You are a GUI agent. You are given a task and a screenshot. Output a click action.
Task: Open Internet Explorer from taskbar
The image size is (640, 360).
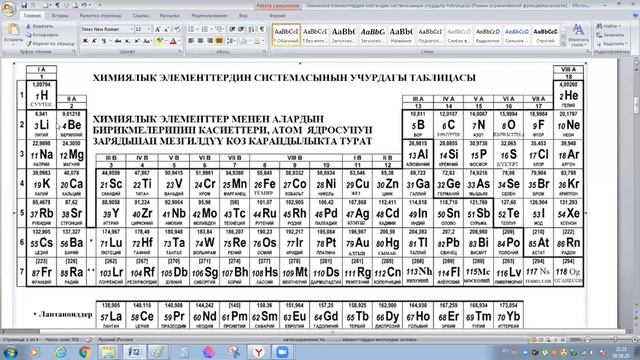60,352
